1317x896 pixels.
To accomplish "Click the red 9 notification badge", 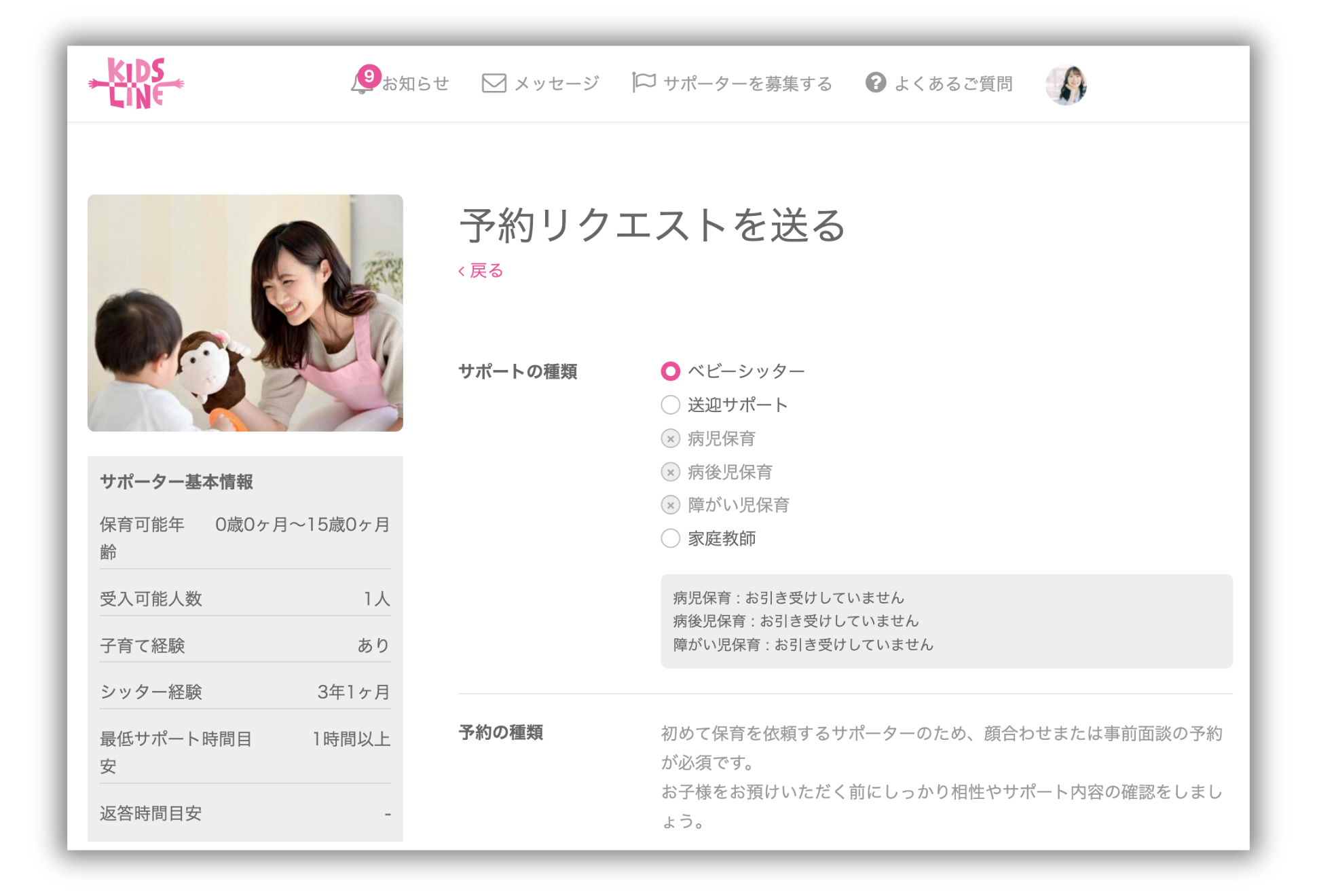I will point(369,75).
